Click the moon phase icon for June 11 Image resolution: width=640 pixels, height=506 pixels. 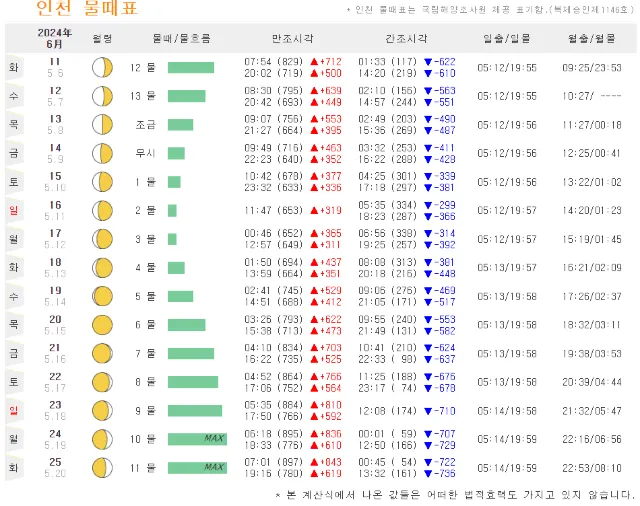point(102,68)
